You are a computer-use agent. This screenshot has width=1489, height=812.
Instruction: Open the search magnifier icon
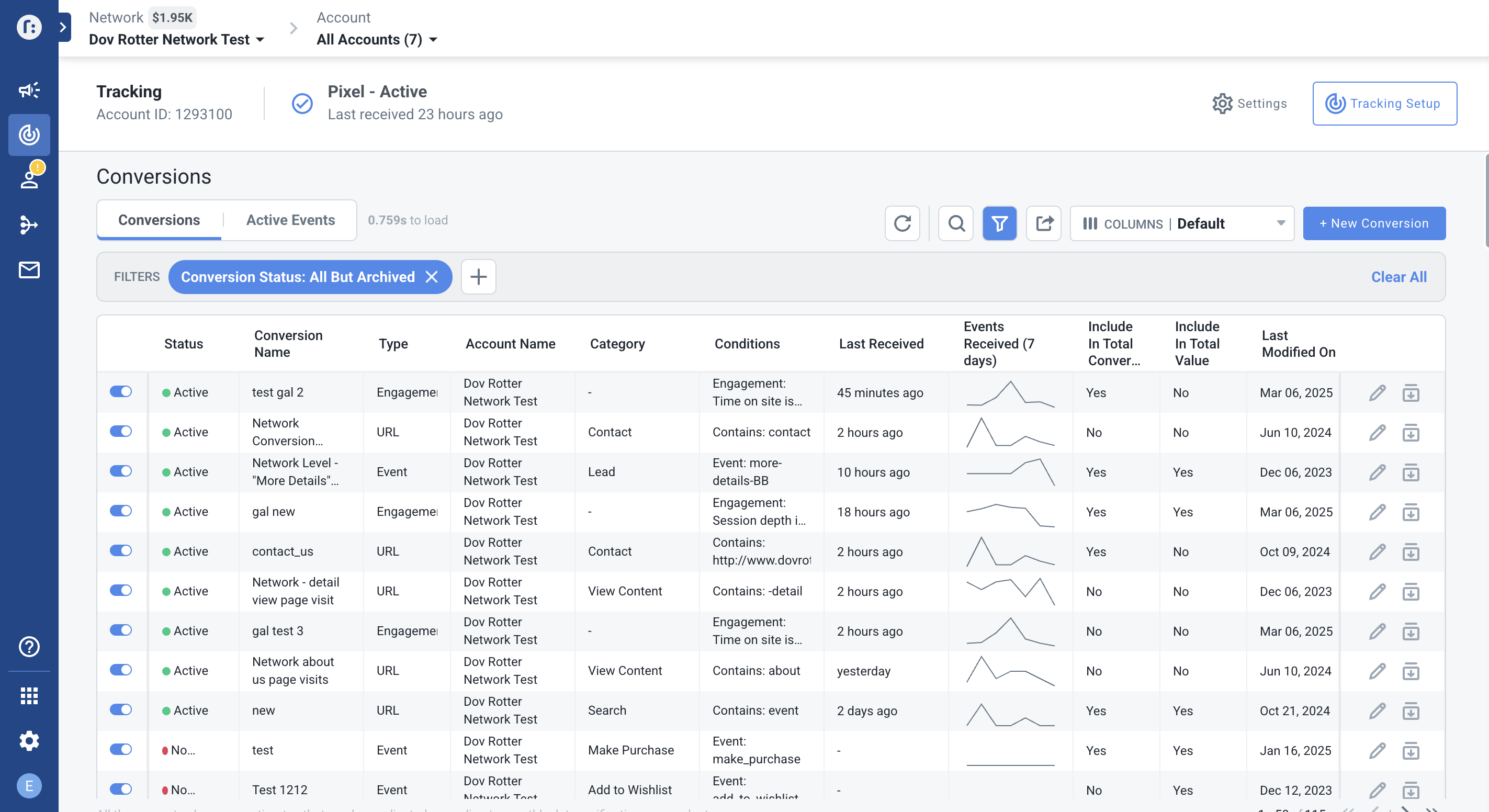click(x=955, y=223)
